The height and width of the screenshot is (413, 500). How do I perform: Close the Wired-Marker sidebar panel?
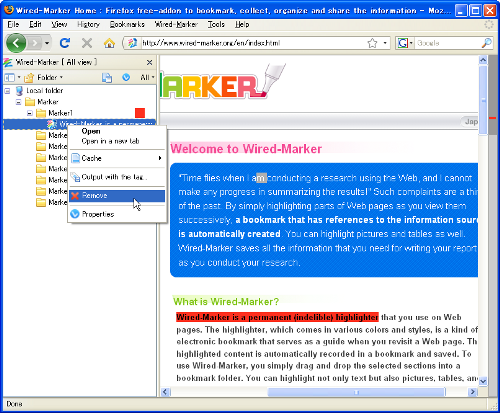pos(149,62)
